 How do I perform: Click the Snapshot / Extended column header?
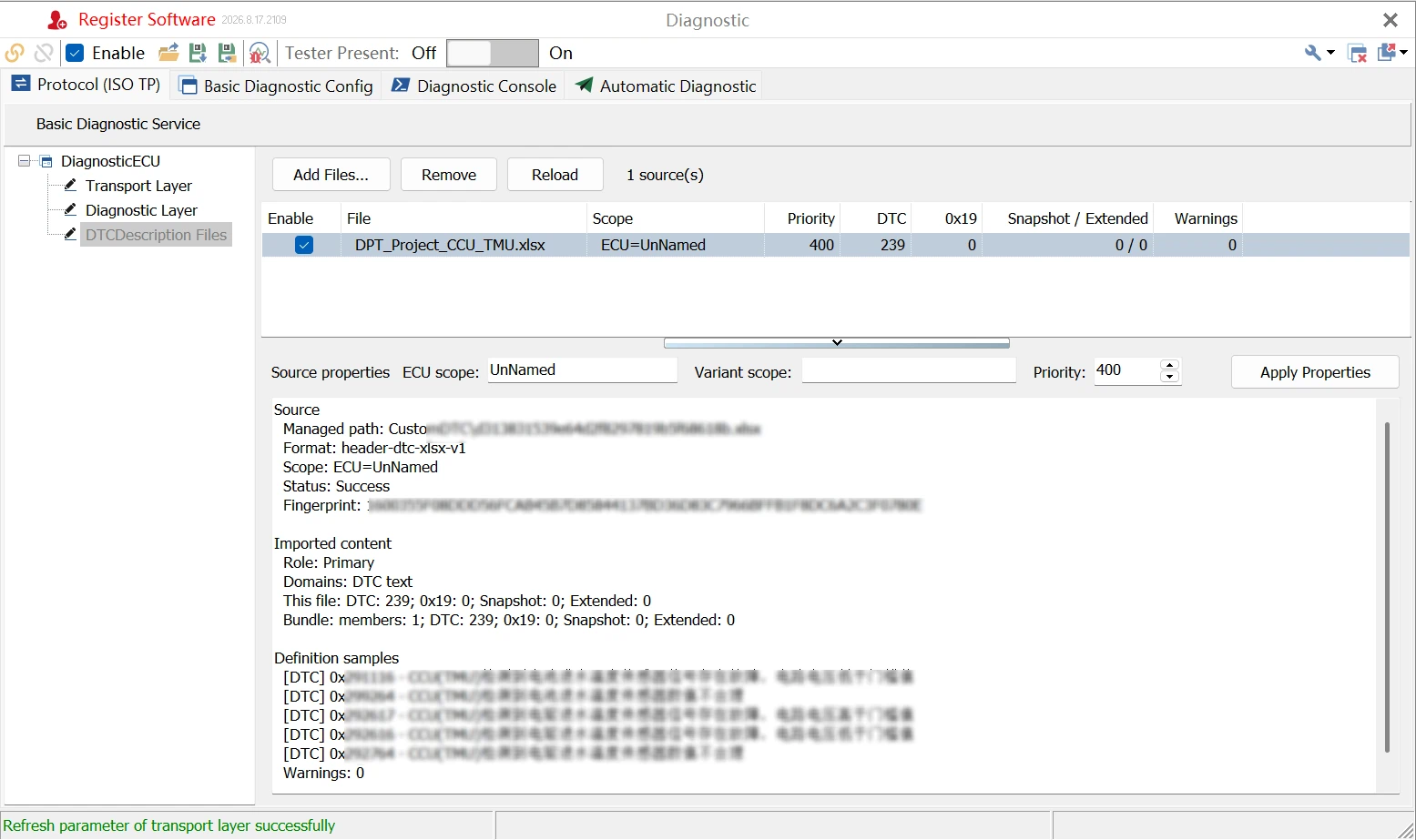(x=1068, y=218)
